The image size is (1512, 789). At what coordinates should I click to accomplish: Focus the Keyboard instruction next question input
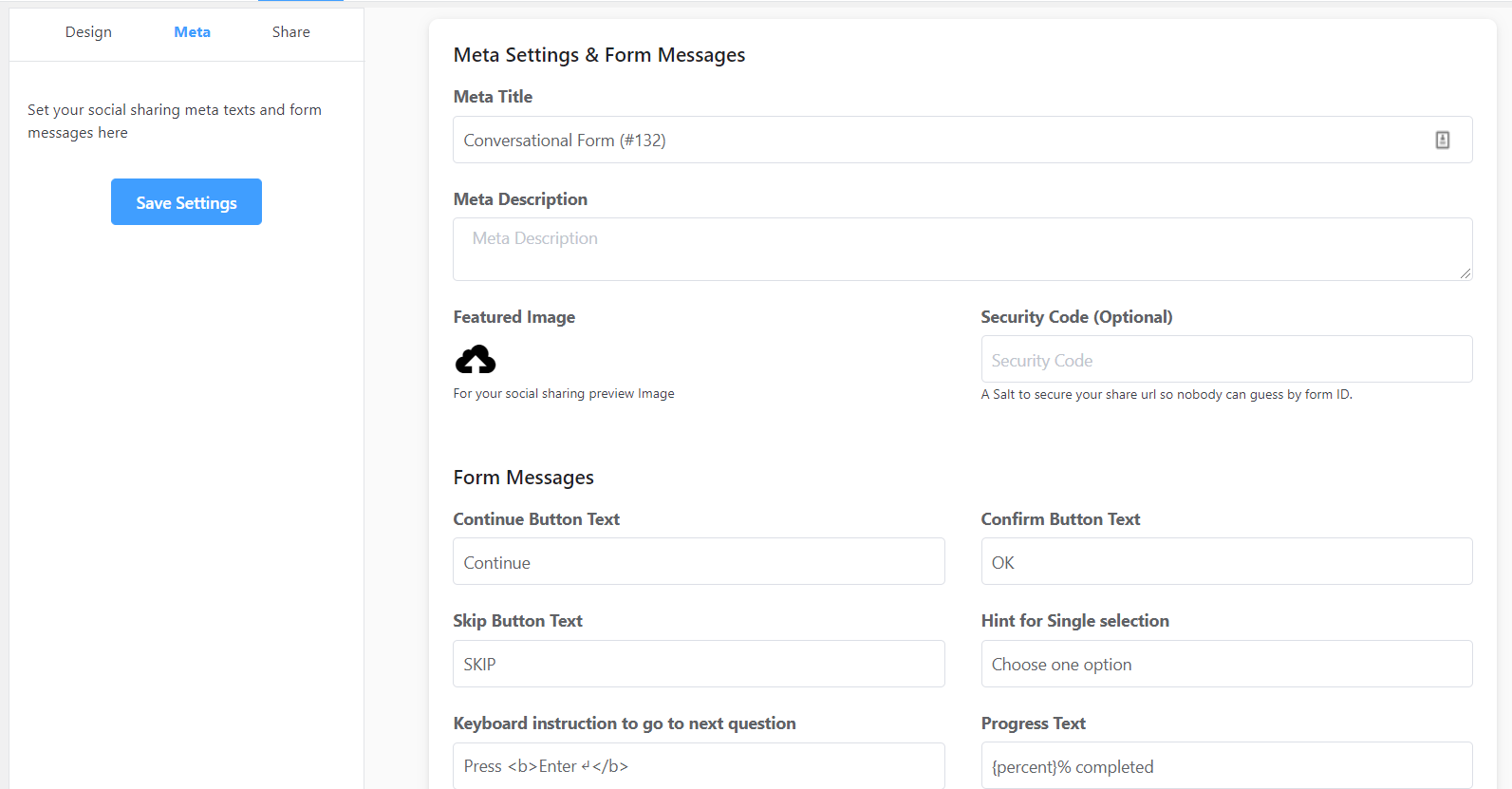(698, 765)
